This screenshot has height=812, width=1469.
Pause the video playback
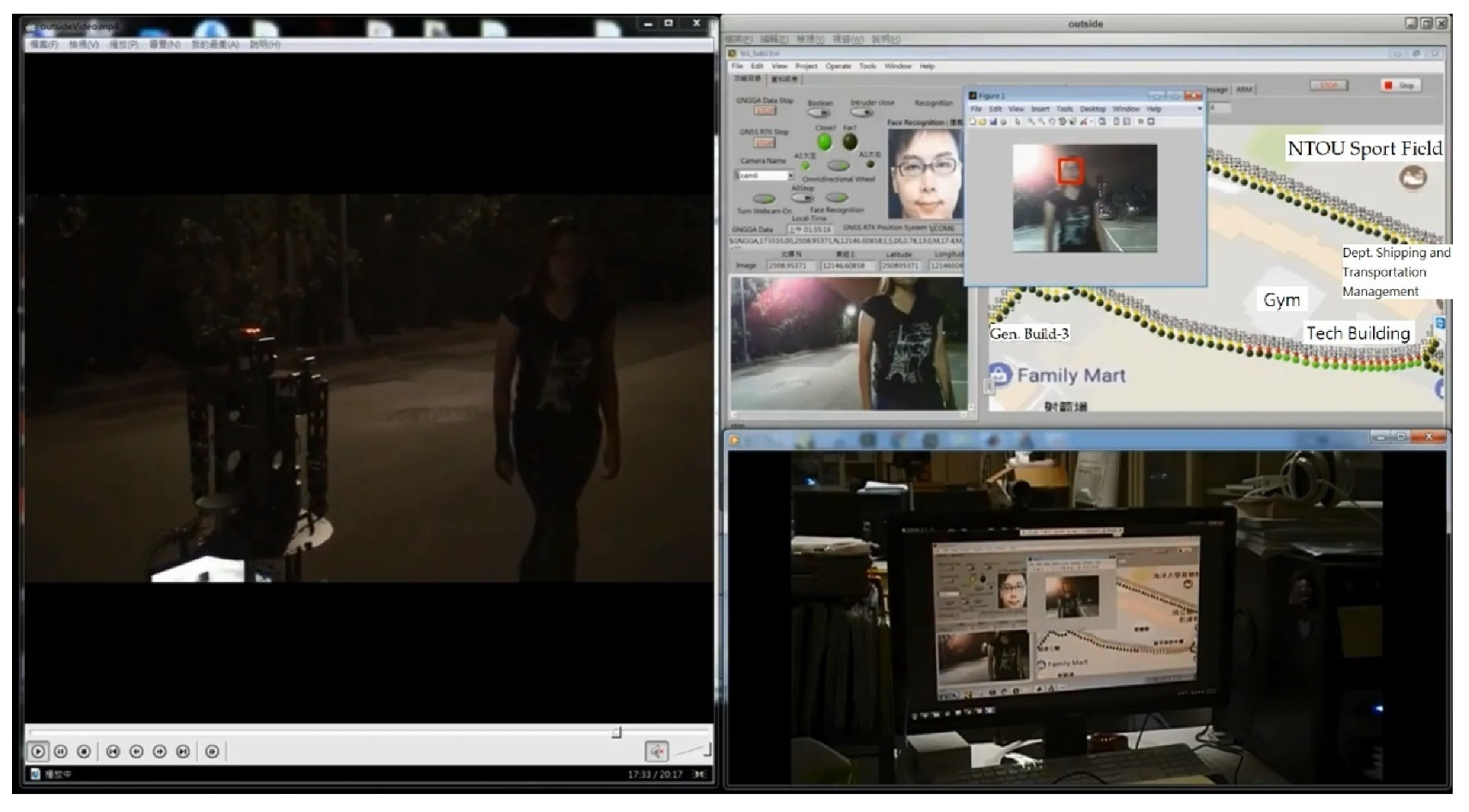60,752
